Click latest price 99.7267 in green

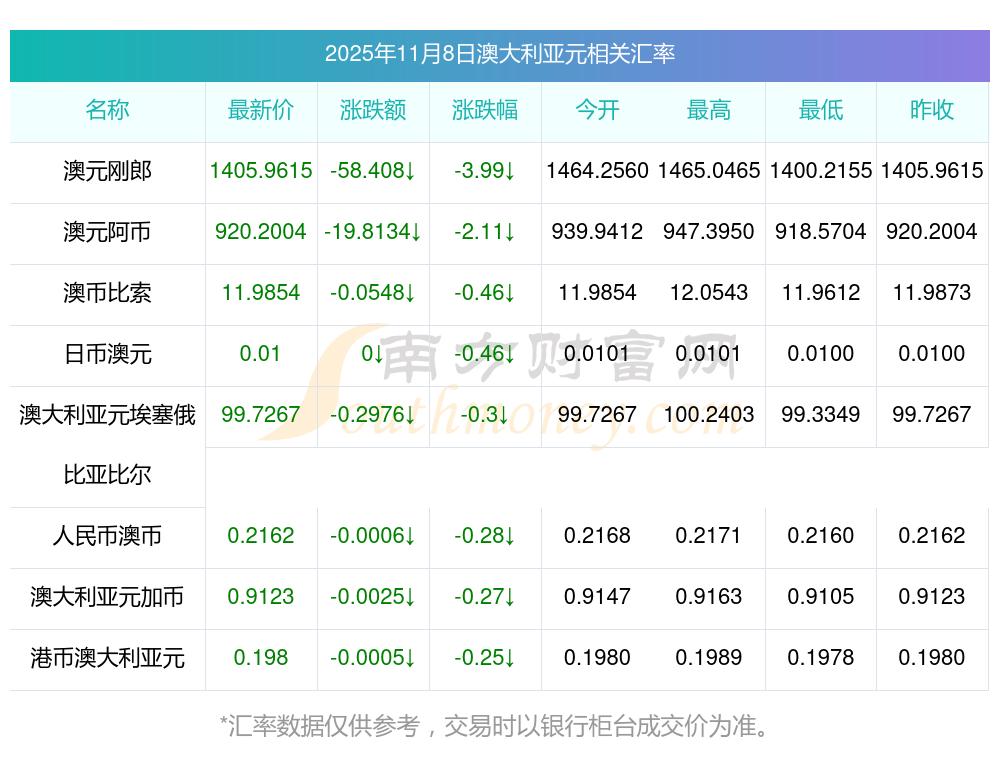261,414
